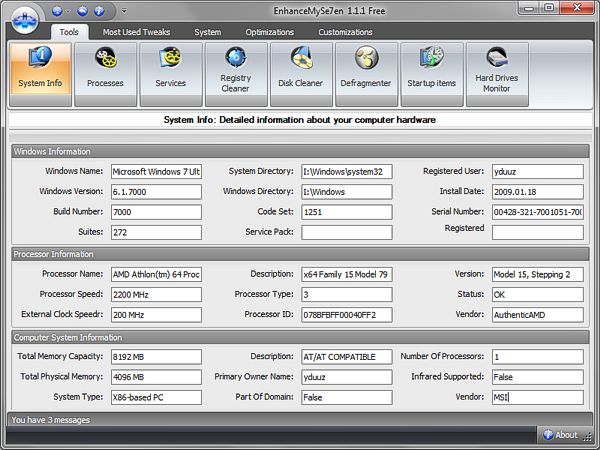
Task: Click the Windows Name field
Action: point(156,171)
